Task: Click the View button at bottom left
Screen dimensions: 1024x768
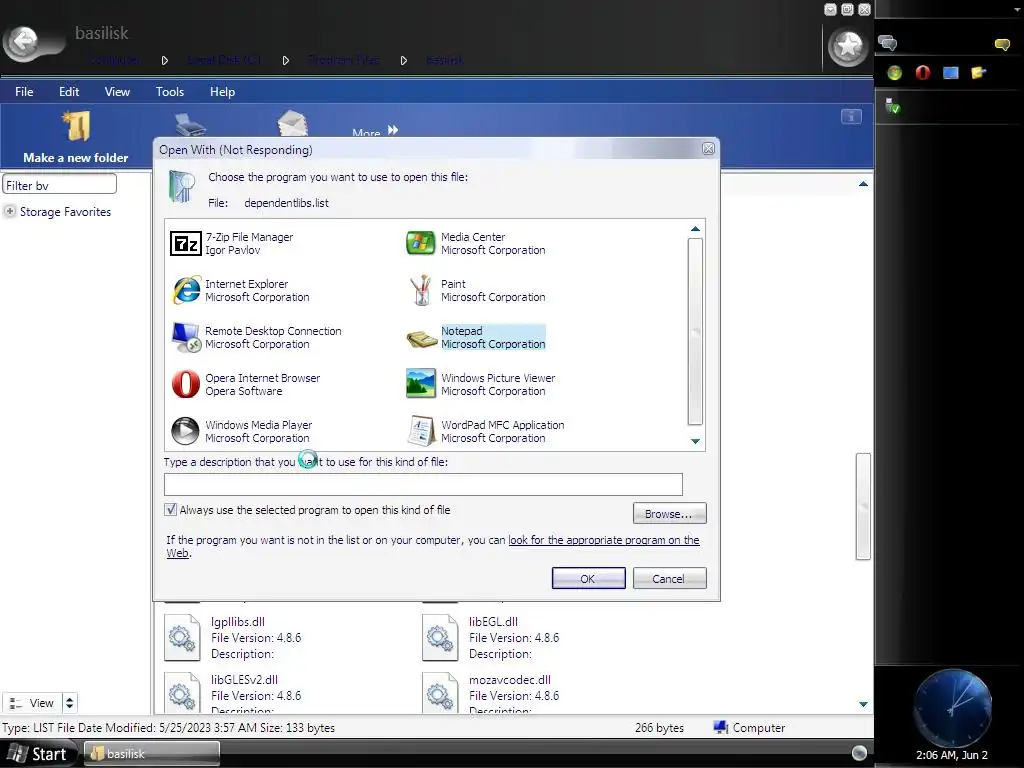Action: click(x=33, y=703)
